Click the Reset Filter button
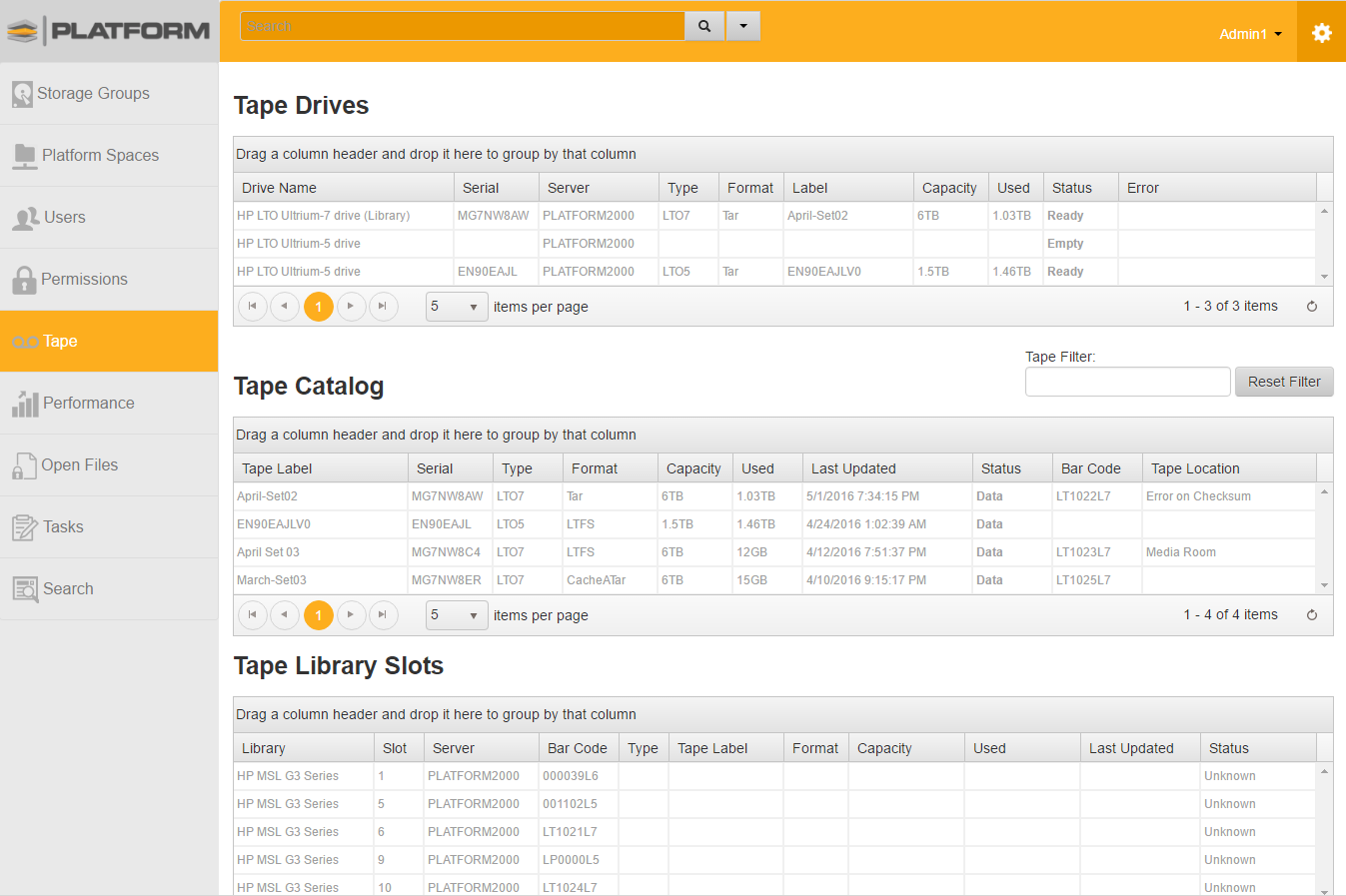This screenshot has width=1346, height=896. click(x=1284, y=382)
